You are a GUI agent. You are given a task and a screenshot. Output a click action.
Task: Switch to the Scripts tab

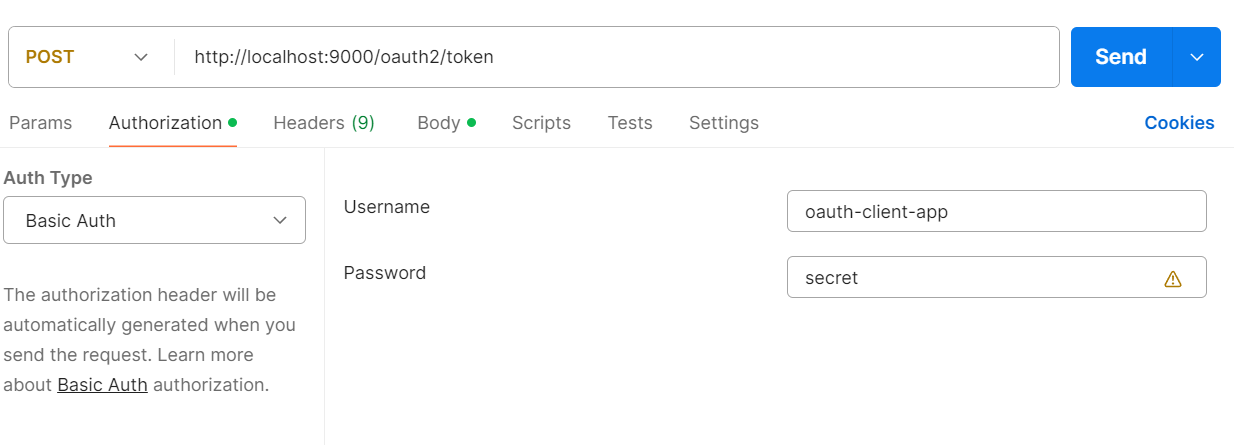tap(541, 123)
